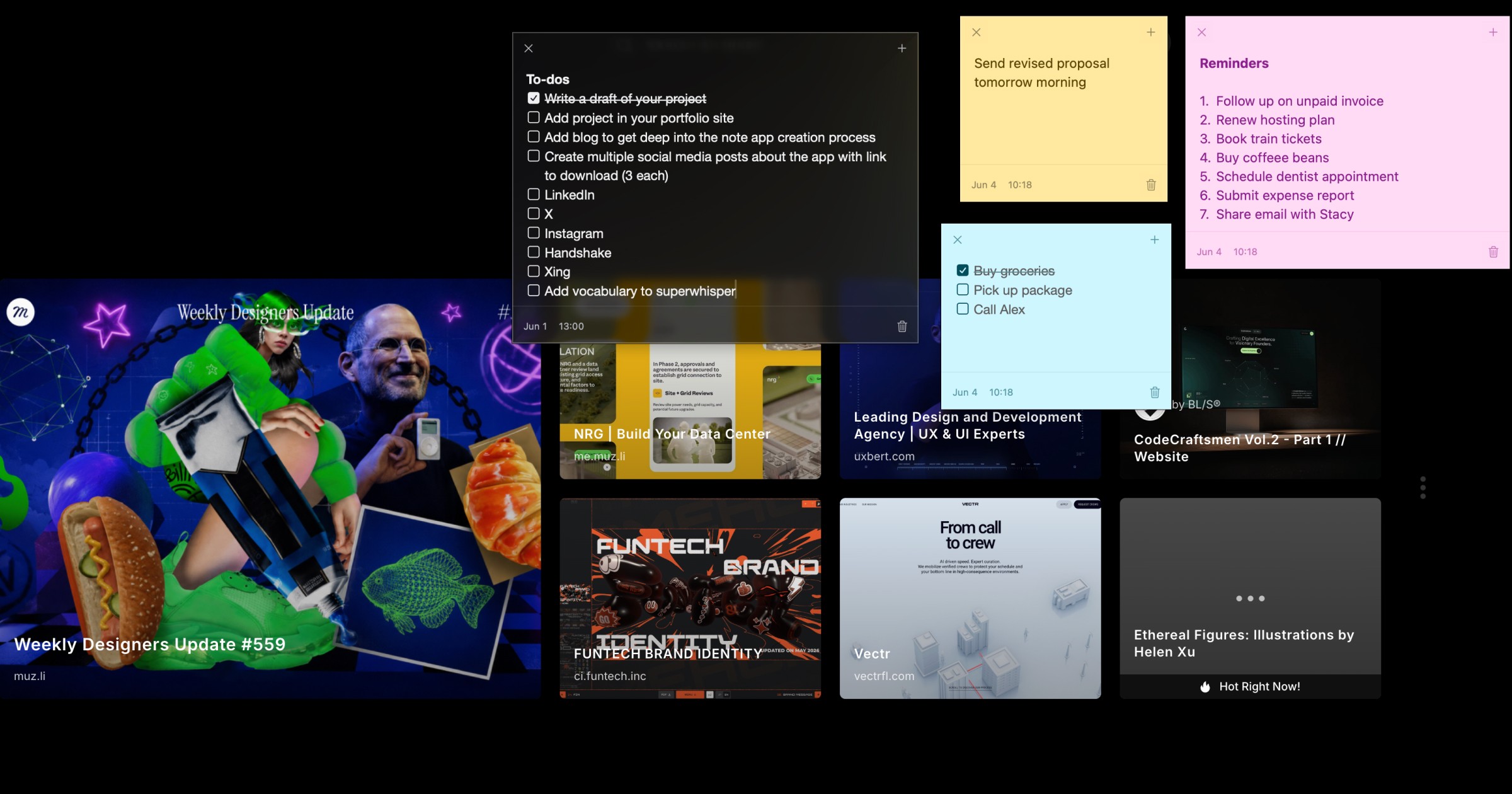Click Schedule dentist appointment reminder

pos(1307,176)
